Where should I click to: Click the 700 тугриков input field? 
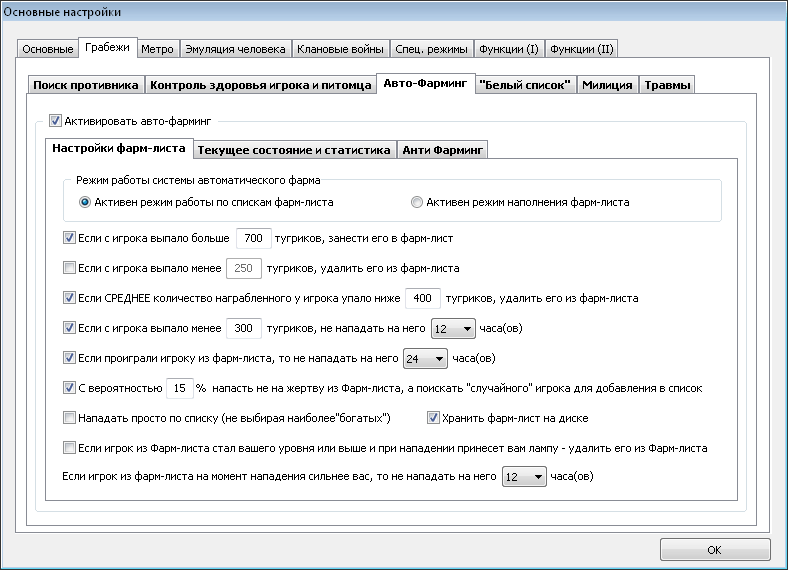pyautogui.click(x=254, y=238)
